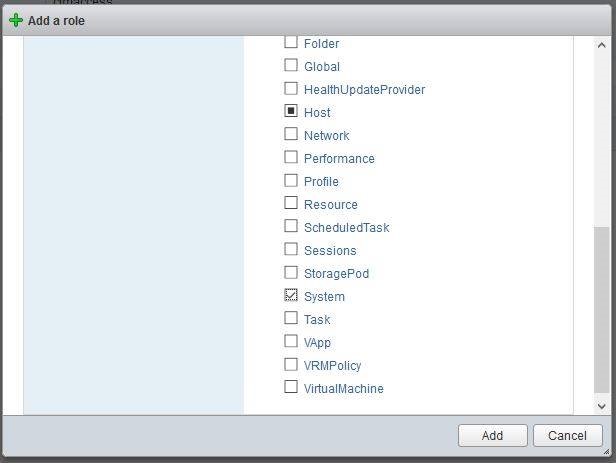The width and height of the screenshot is (616, 463).
Task: Tick the Resource checkbox
Action: (291, 204)
